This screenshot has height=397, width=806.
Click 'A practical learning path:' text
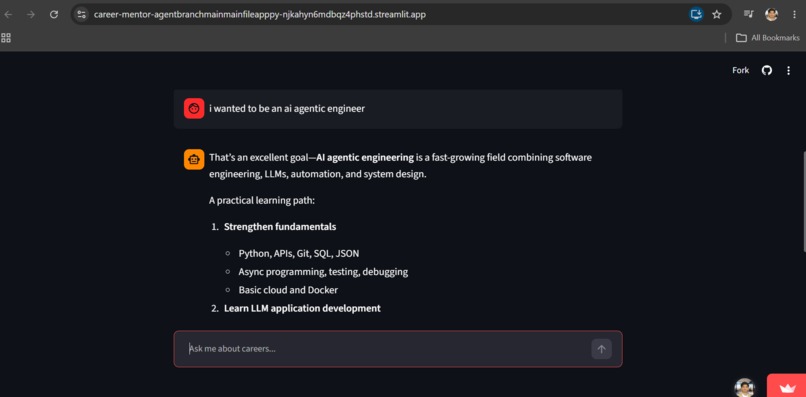262,200
